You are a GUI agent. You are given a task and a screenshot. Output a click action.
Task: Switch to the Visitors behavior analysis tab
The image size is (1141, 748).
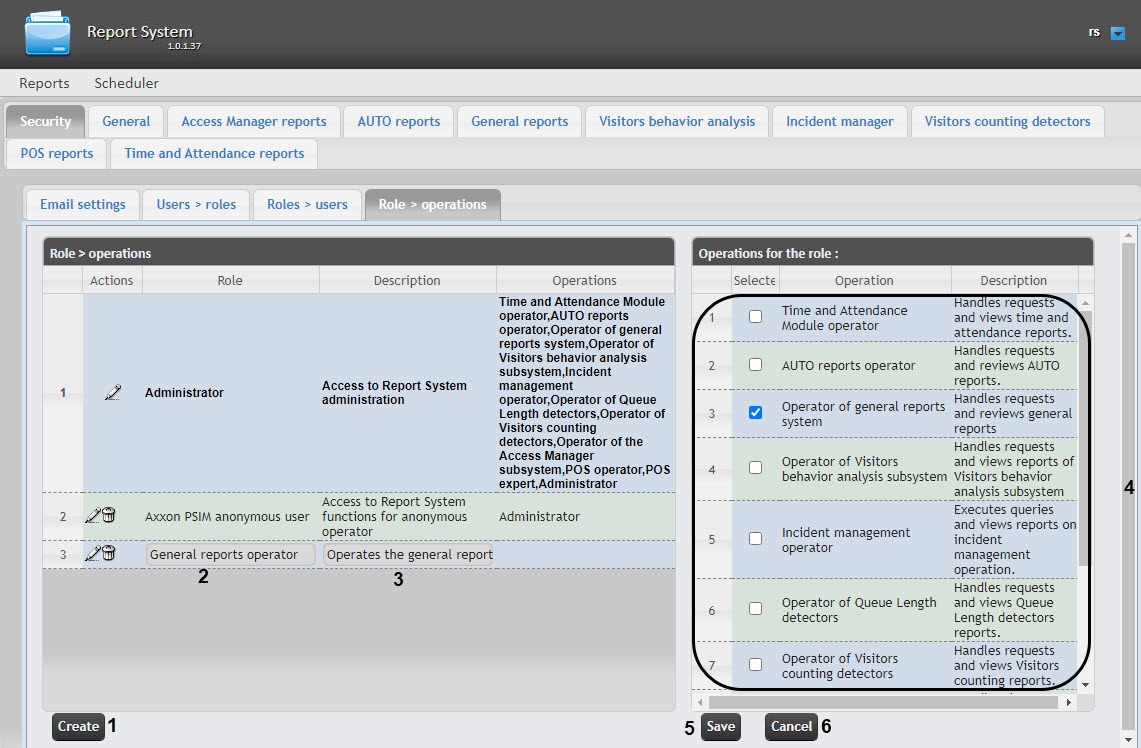click(x=677, y=121)
